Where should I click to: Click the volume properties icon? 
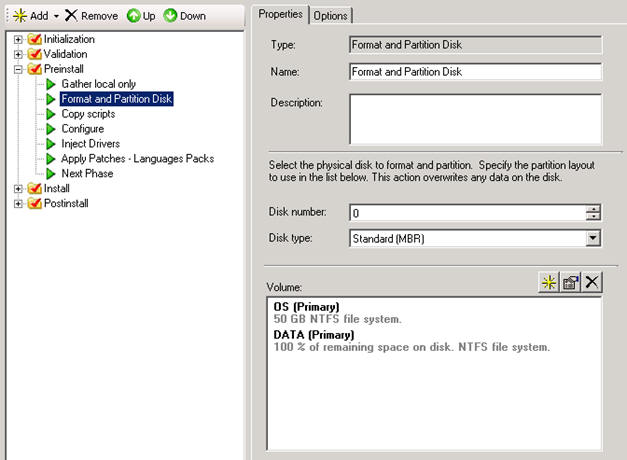(x=571, y=282)
